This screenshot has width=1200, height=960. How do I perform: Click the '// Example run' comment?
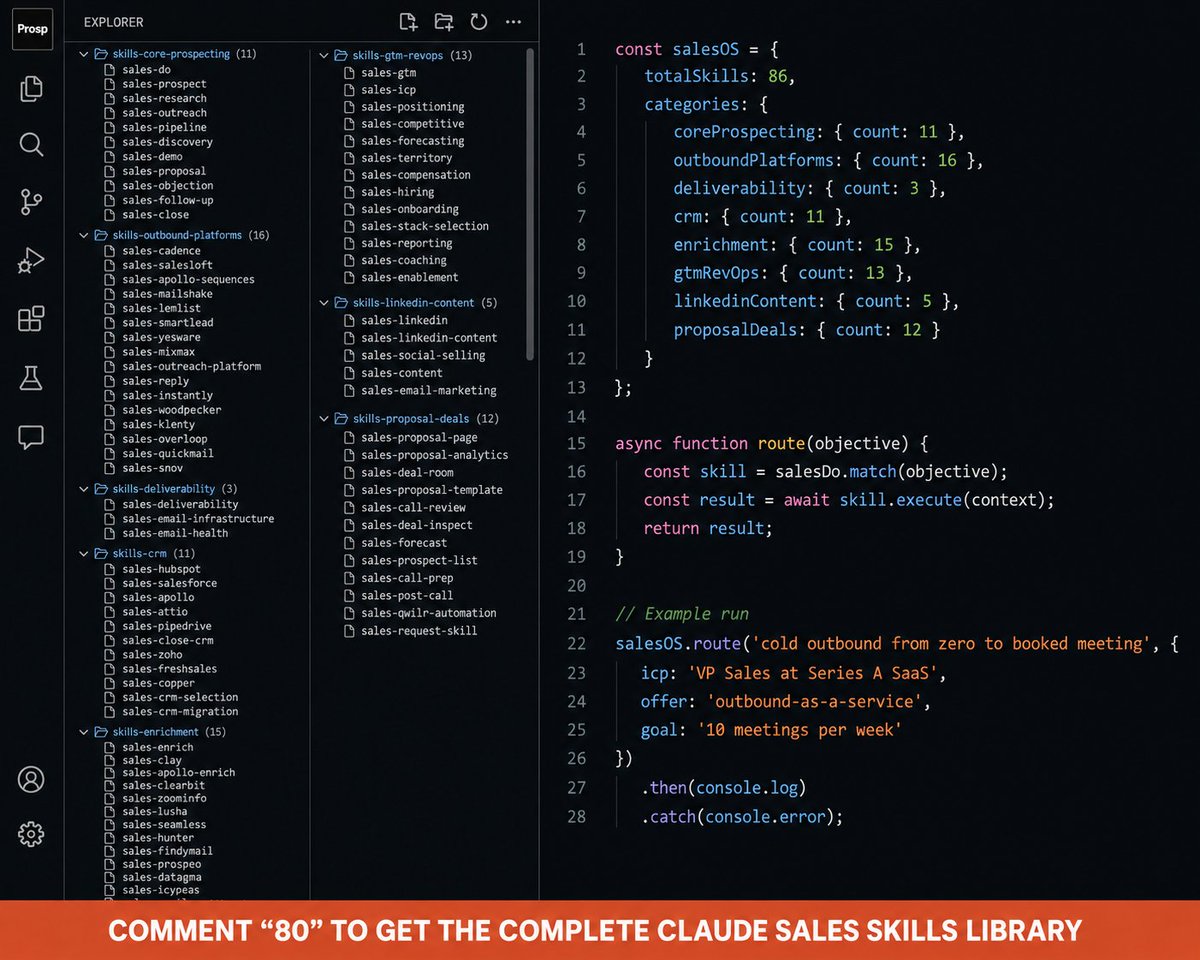[x=682, y=614]
